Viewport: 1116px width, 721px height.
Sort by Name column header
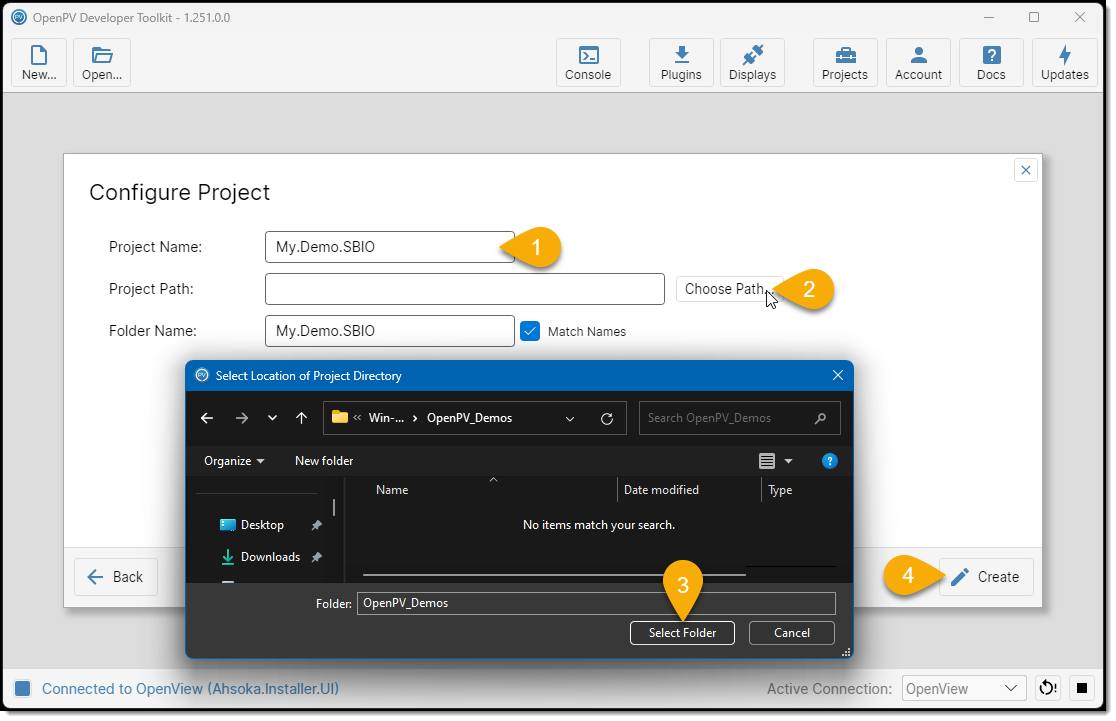[392, 490]
